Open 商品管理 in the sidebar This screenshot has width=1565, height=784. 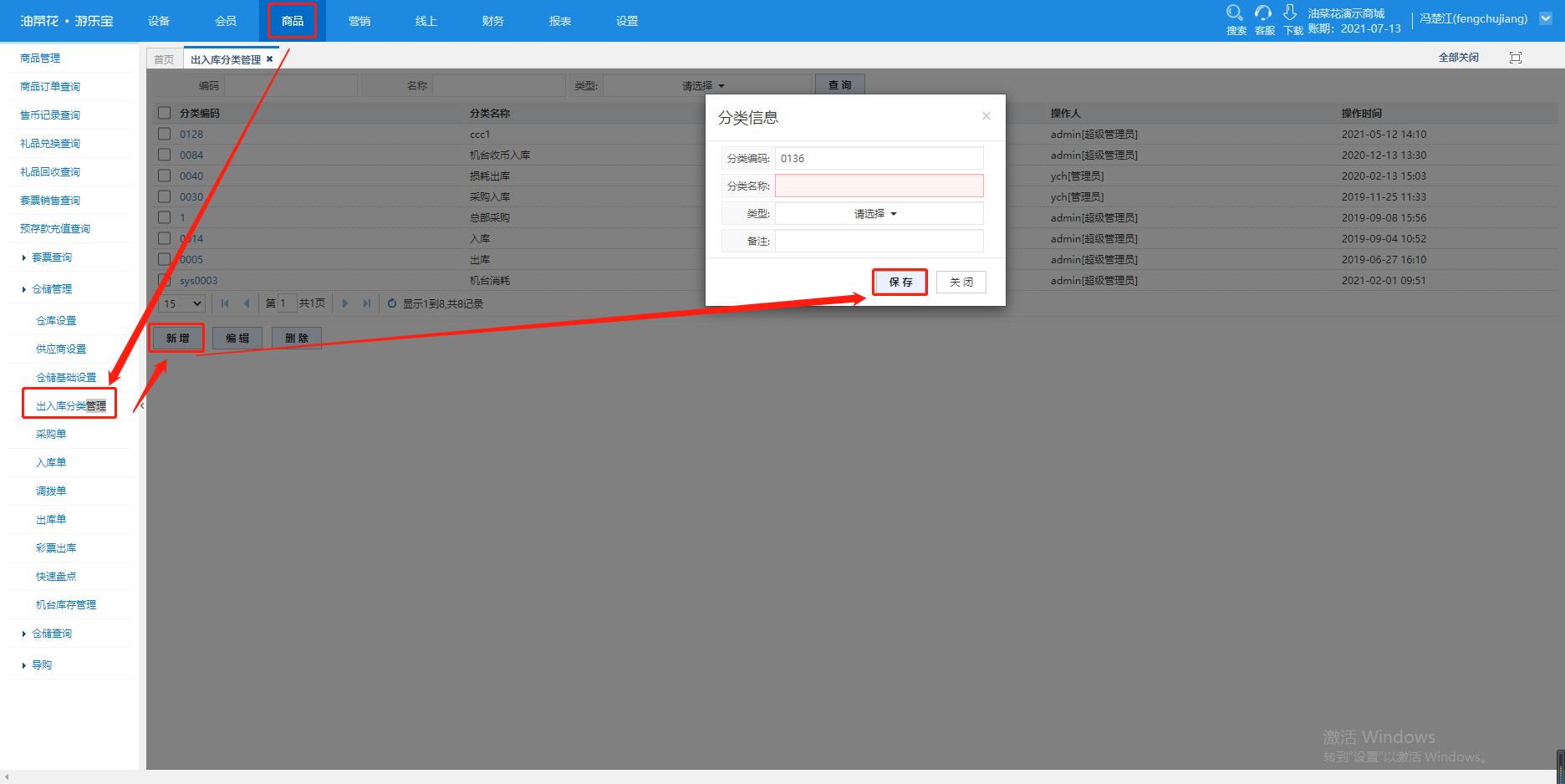tap(40, 59)
